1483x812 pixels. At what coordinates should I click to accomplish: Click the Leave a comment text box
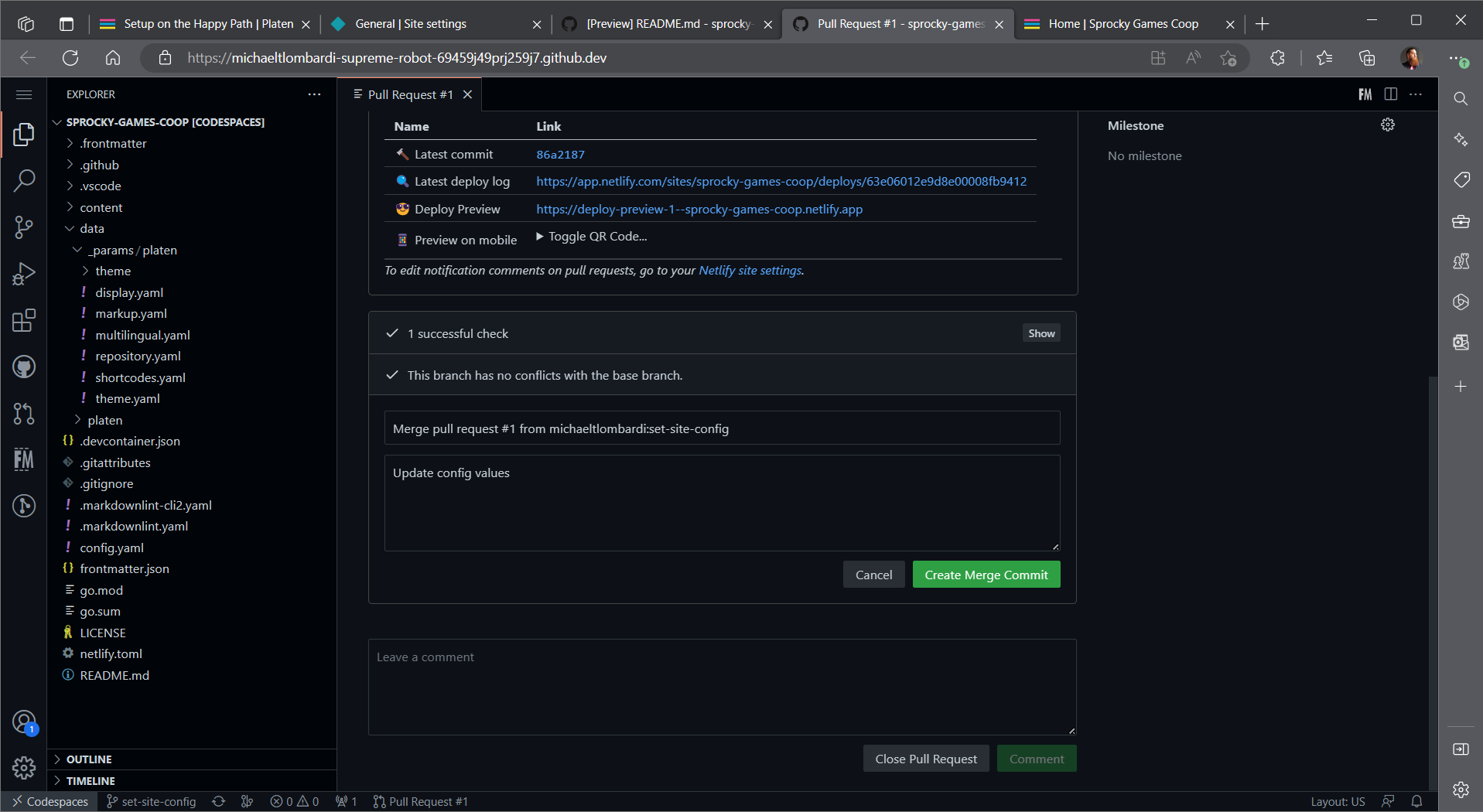point(722,687)
